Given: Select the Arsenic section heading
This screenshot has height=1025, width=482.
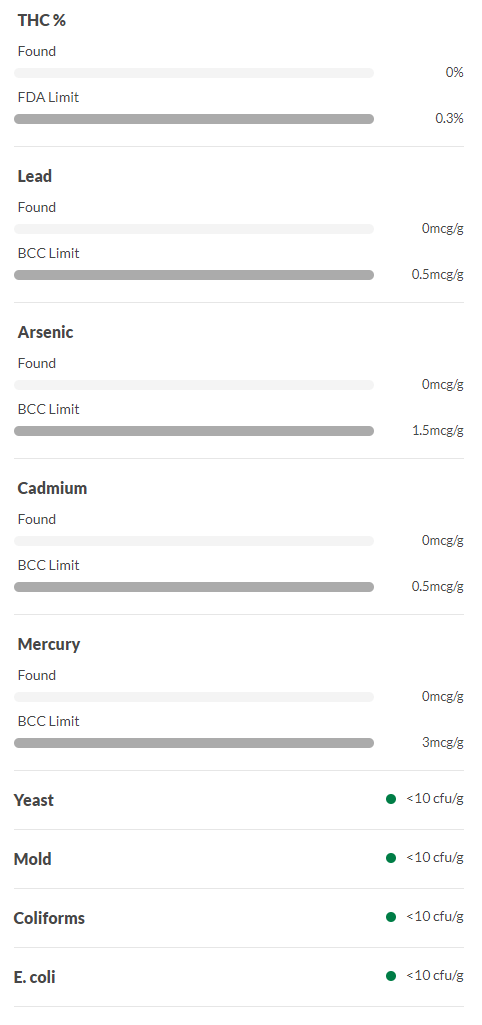Looking at the screenshot, I should click(45, 332).
